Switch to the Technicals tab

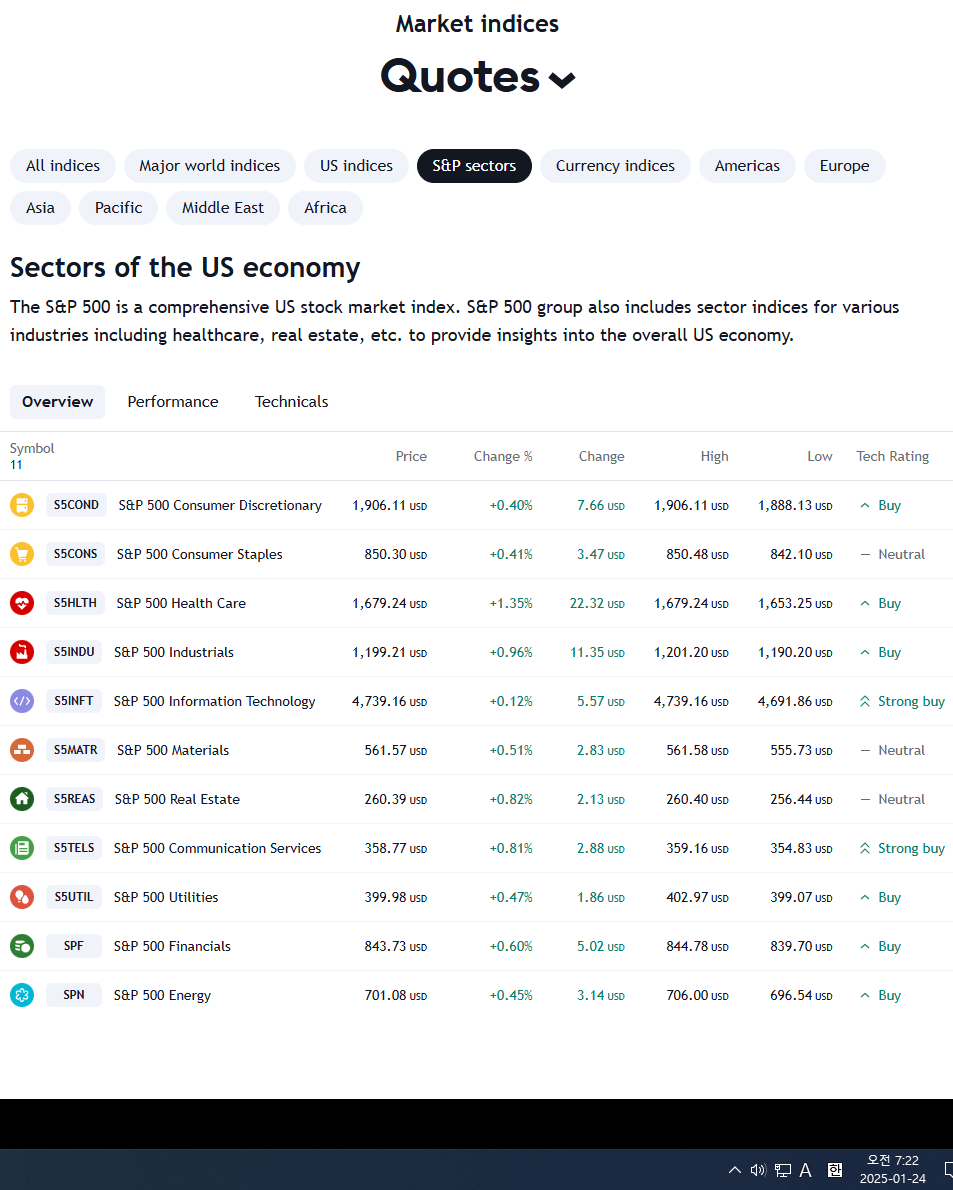[291, 401]
